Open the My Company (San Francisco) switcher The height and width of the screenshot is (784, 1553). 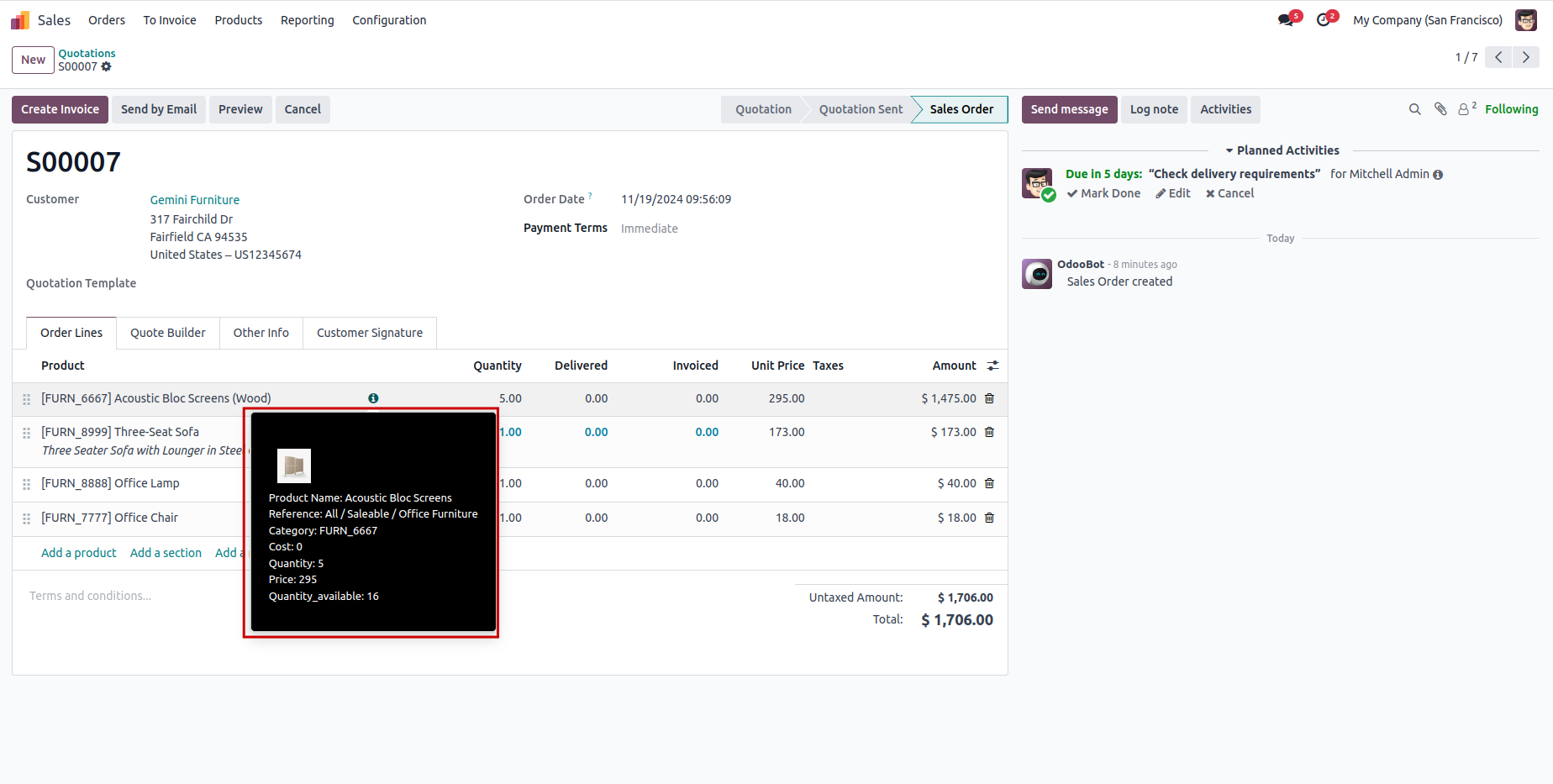[1428, 20]
